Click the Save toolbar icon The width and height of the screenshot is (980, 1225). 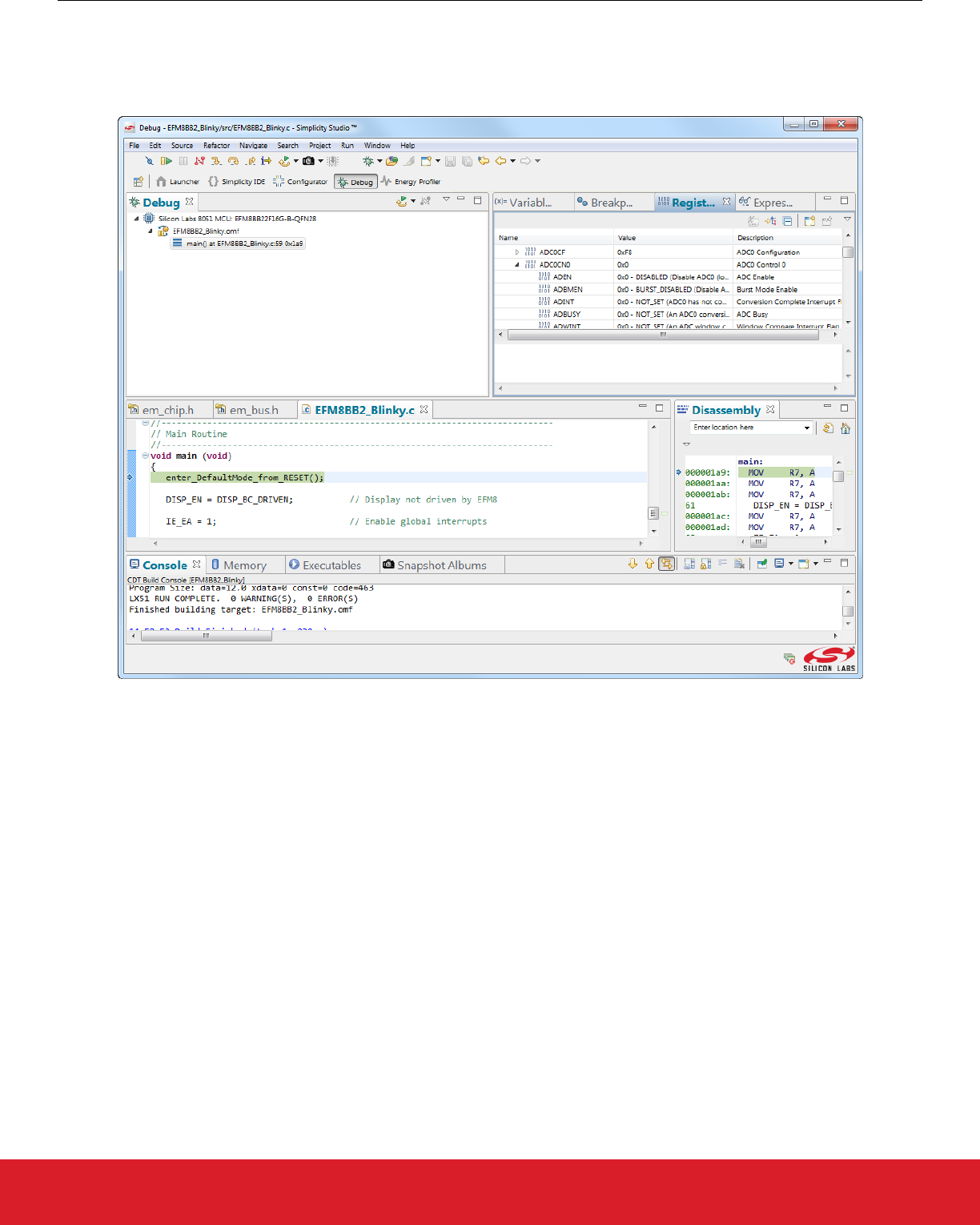click(450, 161)
